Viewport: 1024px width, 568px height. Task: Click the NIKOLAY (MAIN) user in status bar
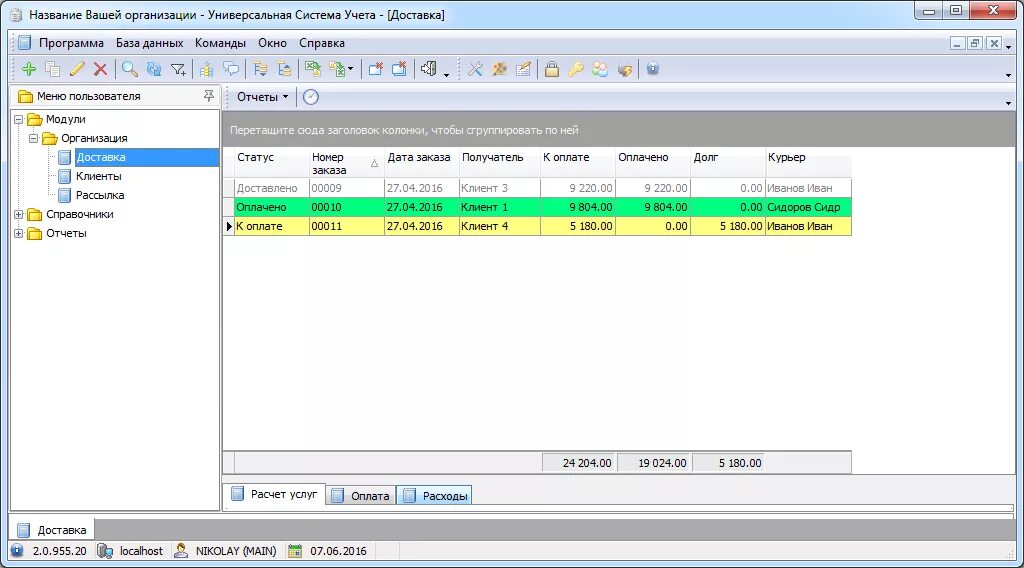227,551
